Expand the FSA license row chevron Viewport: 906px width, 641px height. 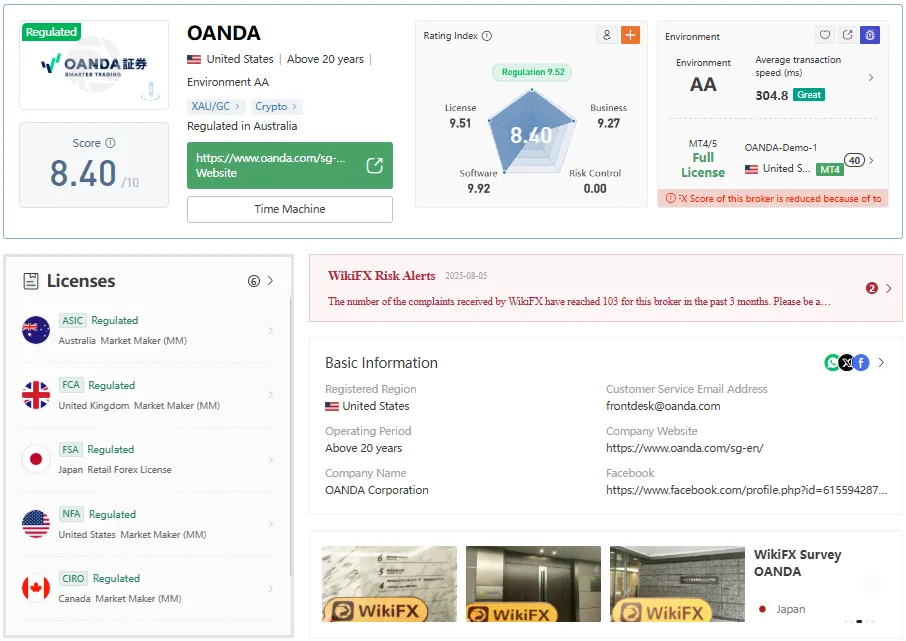point(270,460)
